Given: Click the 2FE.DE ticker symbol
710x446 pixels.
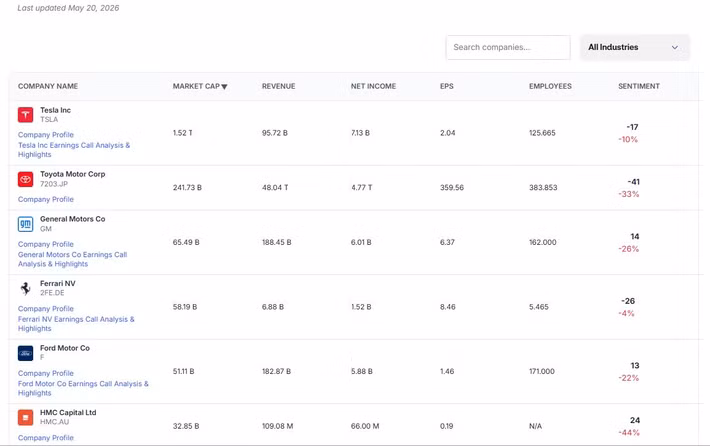Looking at the screenshot, I should click(x=52, y=293).
